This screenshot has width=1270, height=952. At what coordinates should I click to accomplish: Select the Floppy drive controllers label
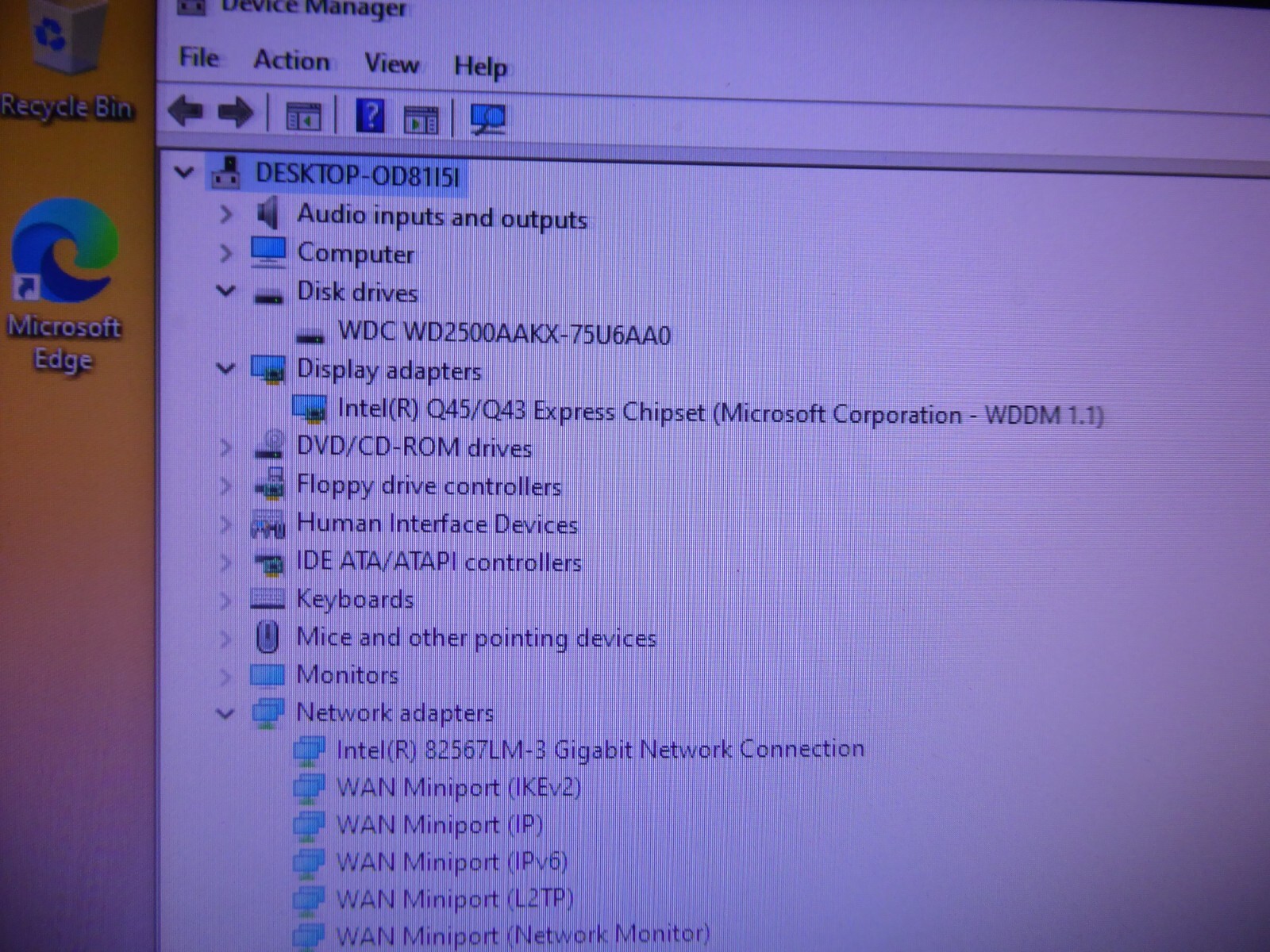click(x=429, y=485)
